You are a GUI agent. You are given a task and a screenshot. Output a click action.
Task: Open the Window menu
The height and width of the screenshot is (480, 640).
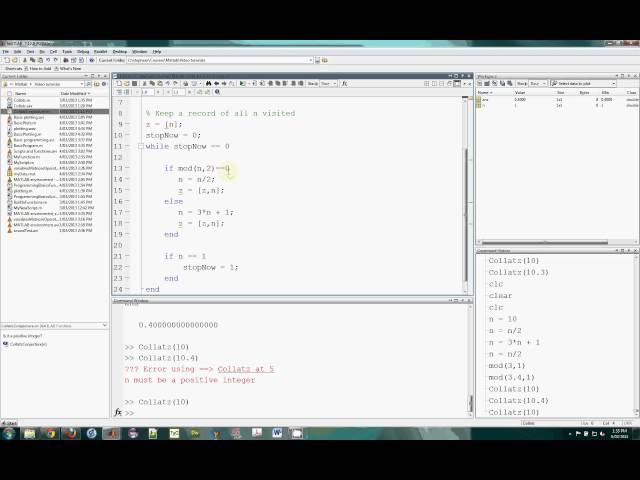(139, 52)
